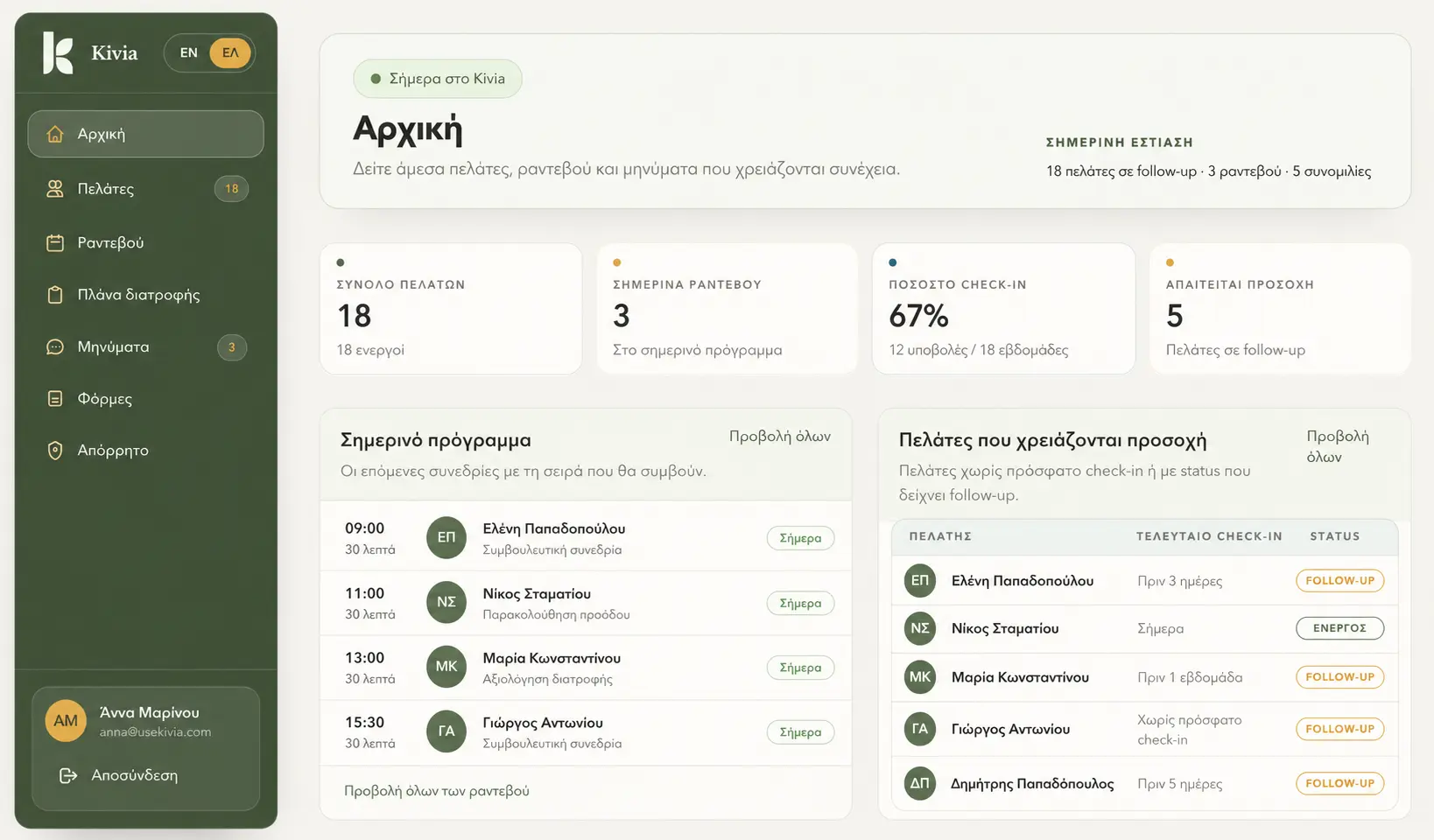The height and width of the screenshot is (840, 1434).
Task: Click the logout arrow icon
Action: pos(68,775)
